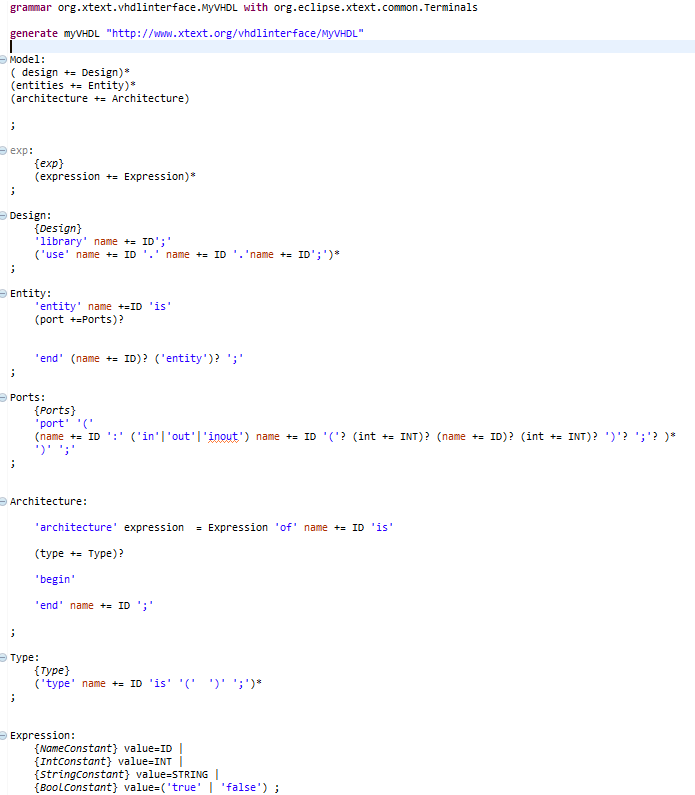
Task: Click the '{Ports}' action text
Action: click(55, 410)
